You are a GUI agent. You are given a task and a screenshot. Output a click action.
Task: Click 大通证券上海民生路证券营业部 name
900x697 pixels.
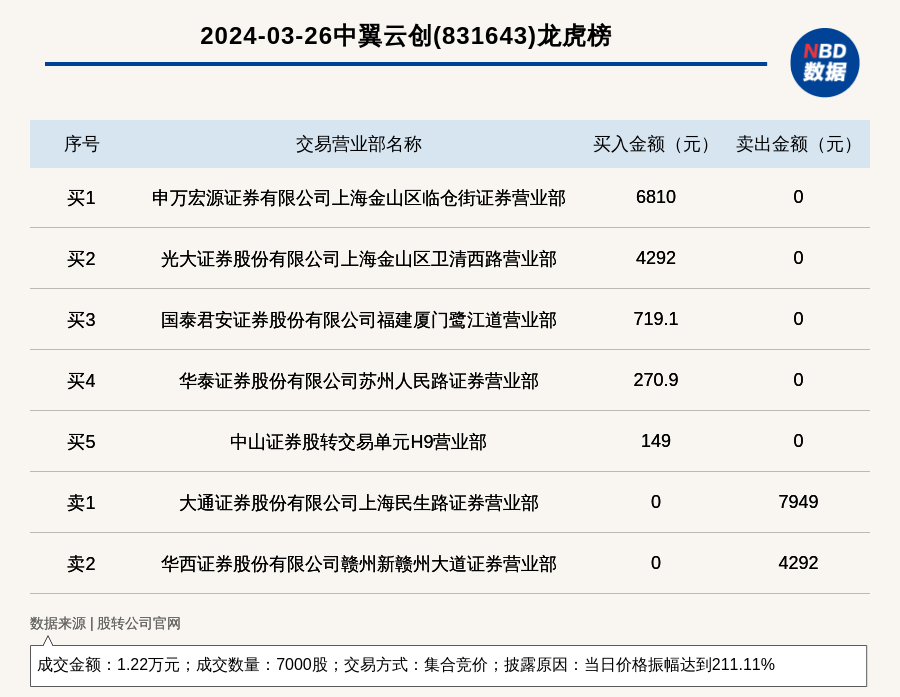click(359, 503)
